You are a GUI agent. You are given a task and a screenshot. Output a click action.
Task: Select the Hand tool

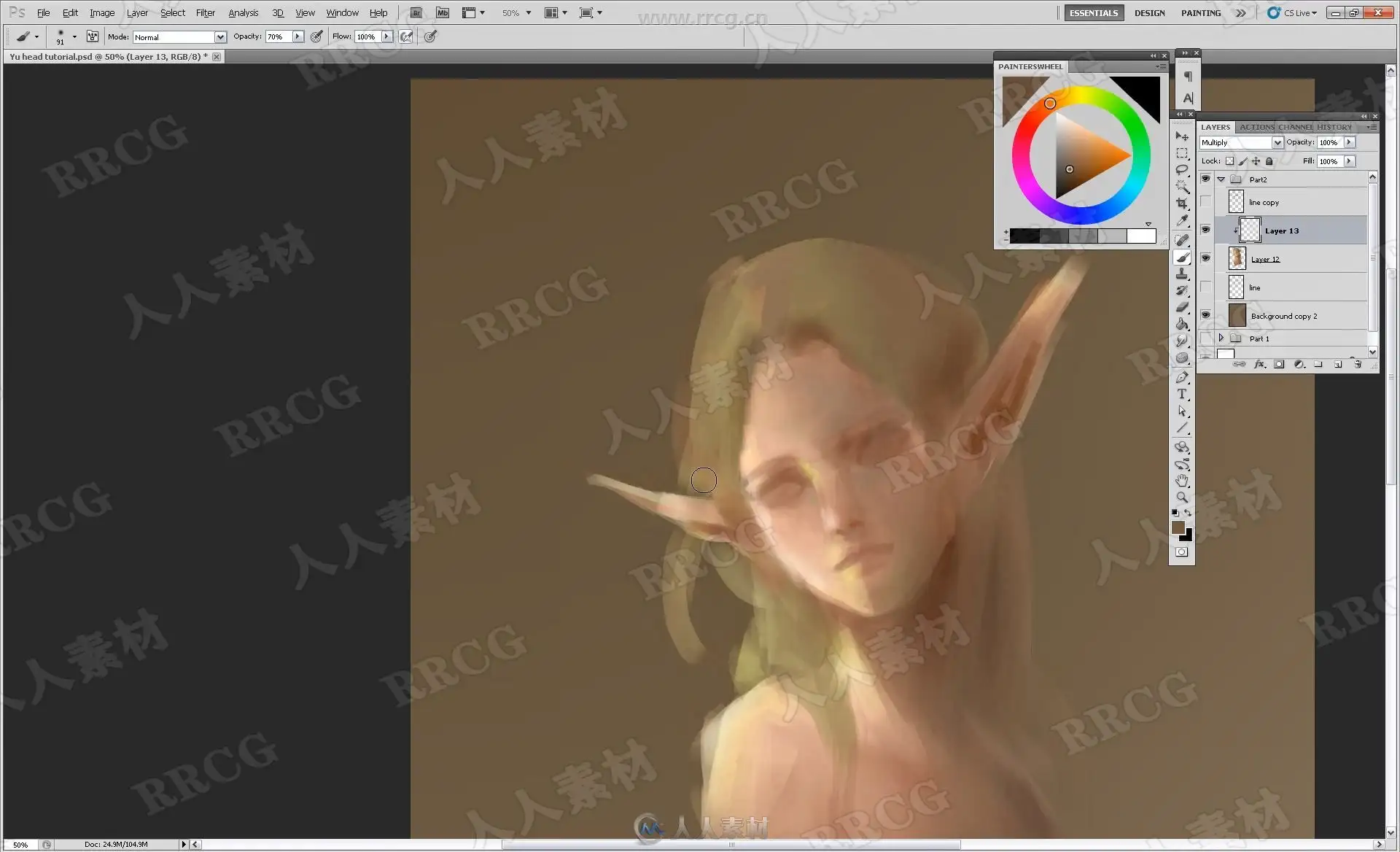tap(1182, 481)
